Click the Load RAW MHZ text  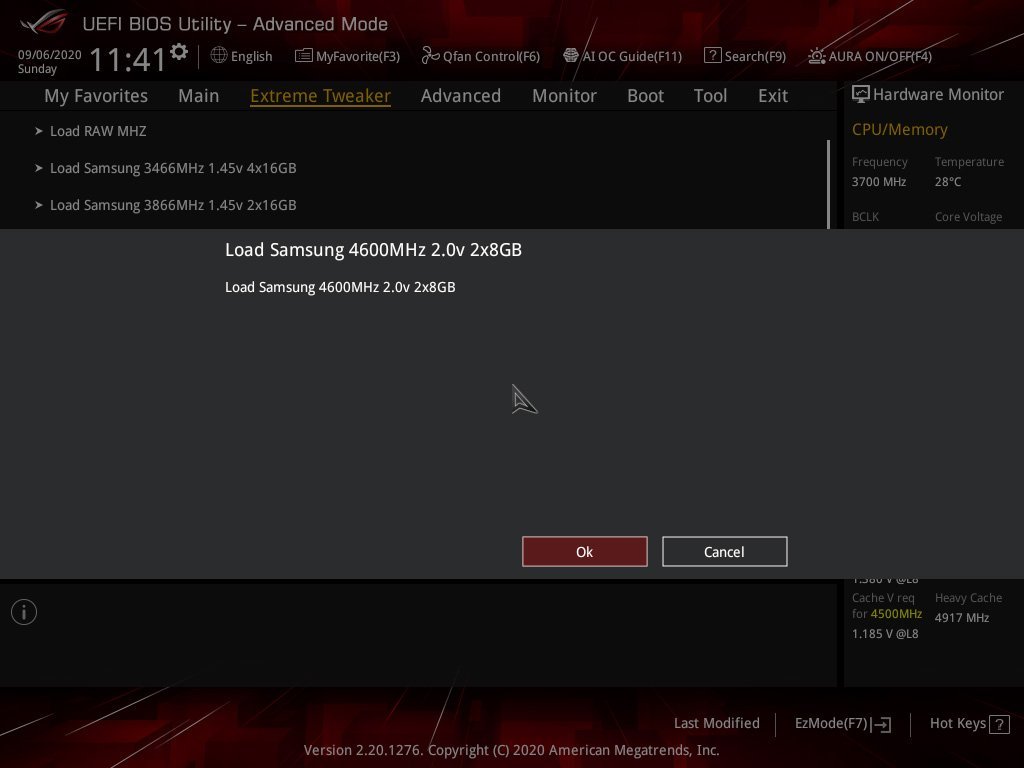tap(98, 131)
